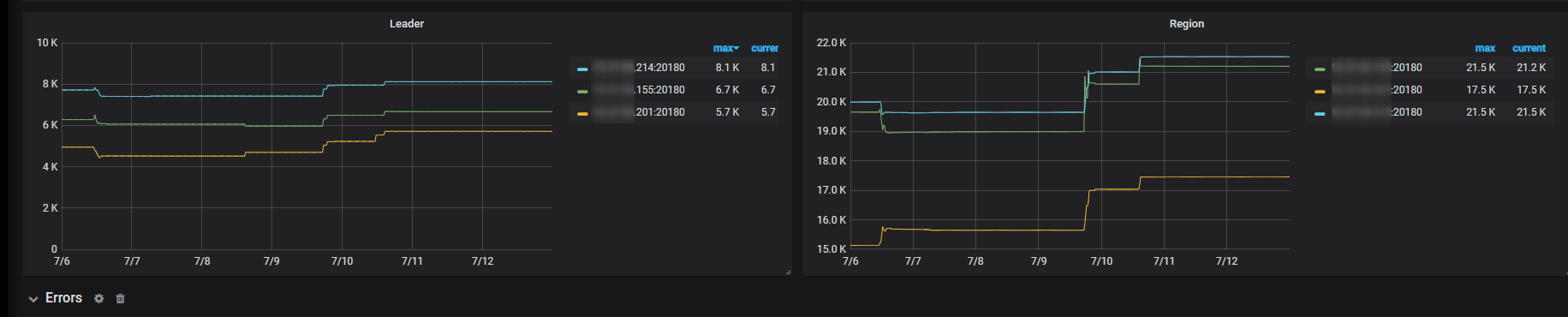Open the Errors row settings gear
This screenshot has height=317, width=1568.
click(x=99, y=298)
